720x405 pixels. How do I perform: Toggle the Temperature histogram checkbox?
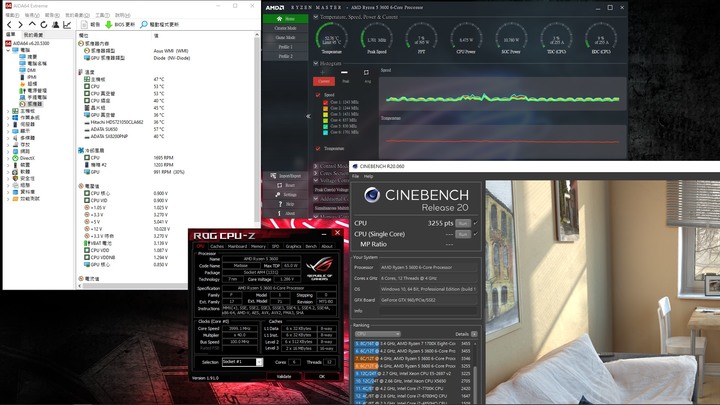pyautogui.click(x=318, y=148)
